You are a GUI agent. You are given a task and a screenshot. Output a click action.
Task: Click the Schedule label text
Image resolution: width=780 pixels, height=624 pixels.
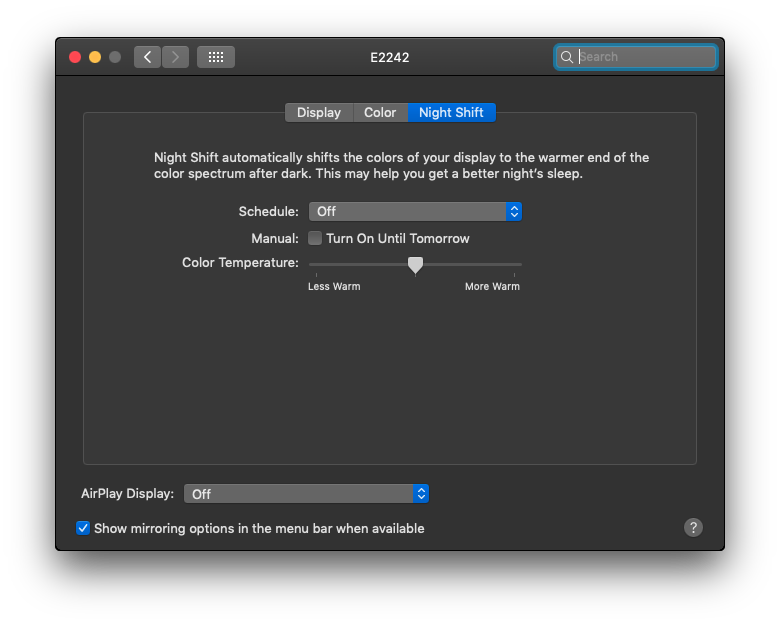click(269, 211)
